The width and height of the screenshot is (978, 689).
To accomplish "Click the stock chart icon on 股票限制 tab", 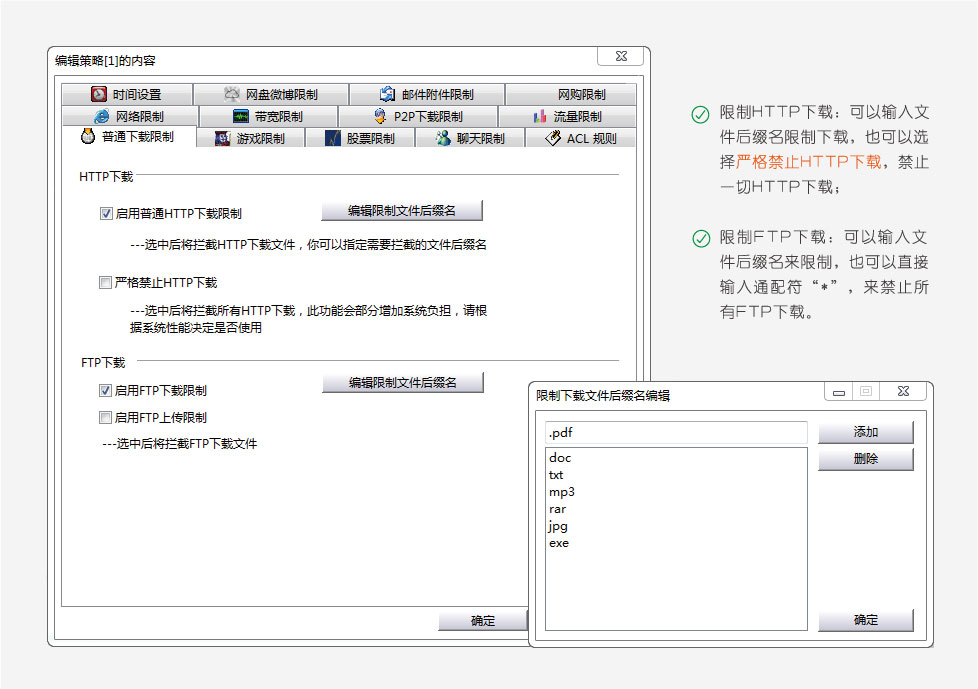I will pyautogui.click(x=333, y=139).
